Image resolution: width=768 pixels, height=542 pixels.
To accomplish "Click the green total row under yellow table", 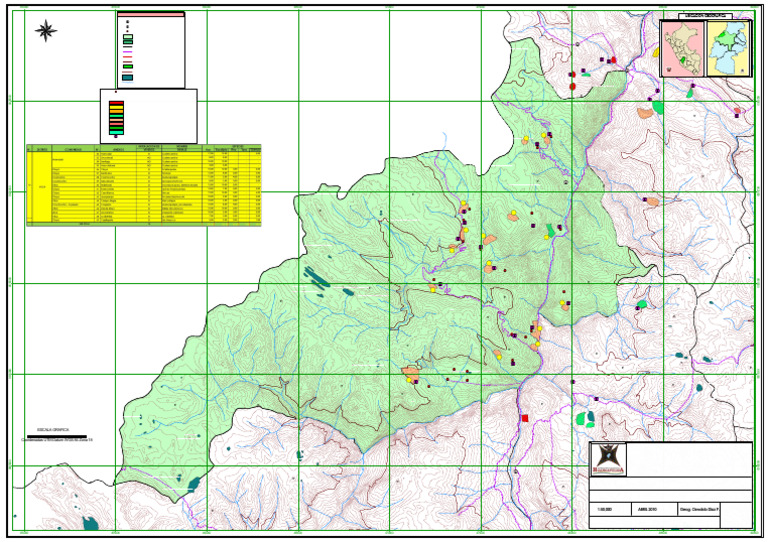I will (144, 224).
